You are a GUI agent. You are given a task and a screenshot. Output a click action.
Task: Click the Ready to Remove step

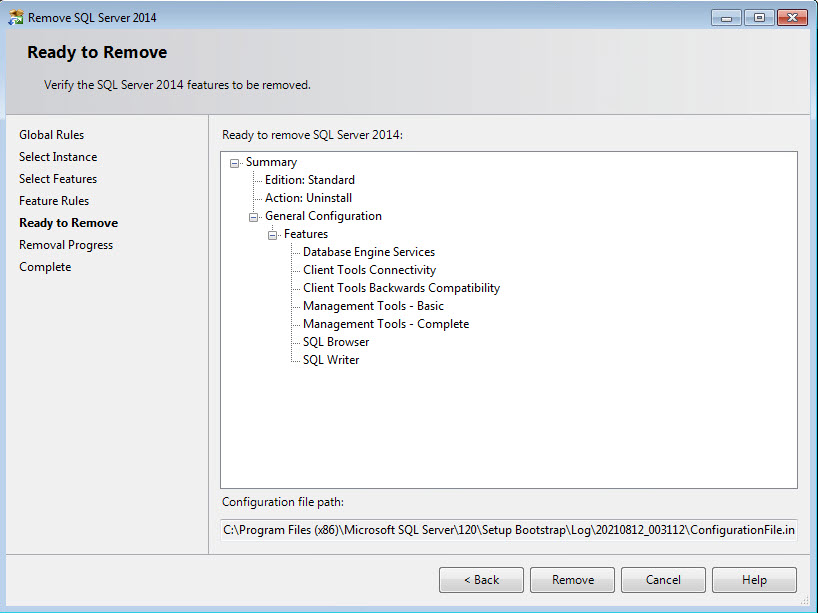(68, 223)
